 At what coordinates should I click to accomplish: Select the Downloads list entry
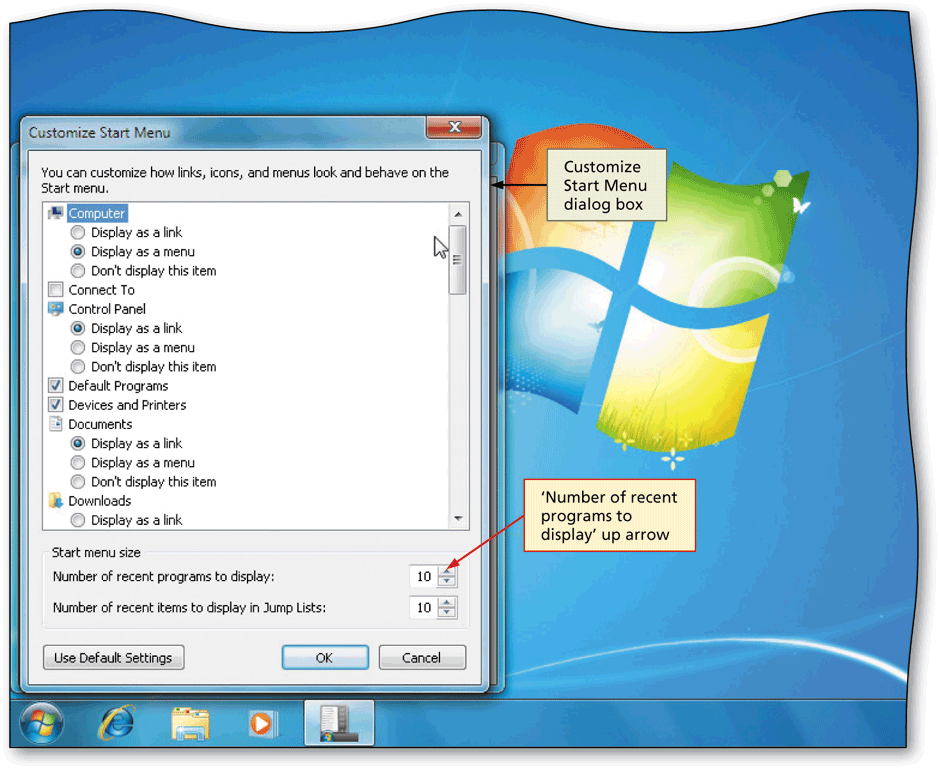99,501
